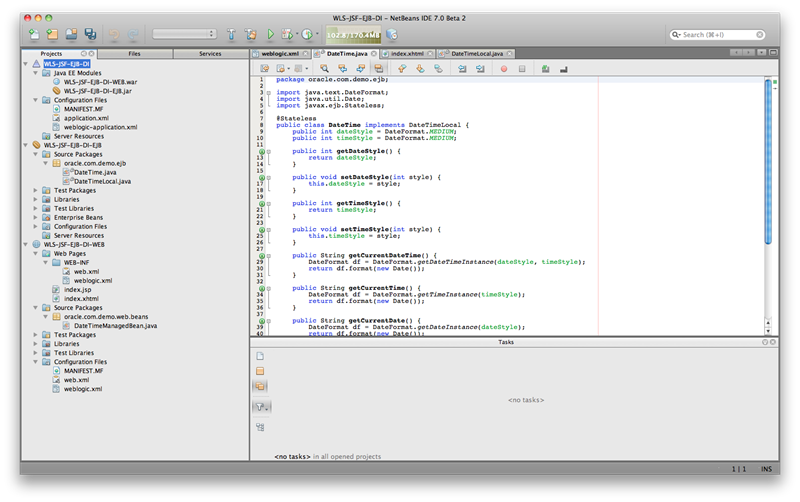The width and height of the screenshot is (800, 502).
Task: Click the Save All toolbar icon
Action: pos(90,34)
